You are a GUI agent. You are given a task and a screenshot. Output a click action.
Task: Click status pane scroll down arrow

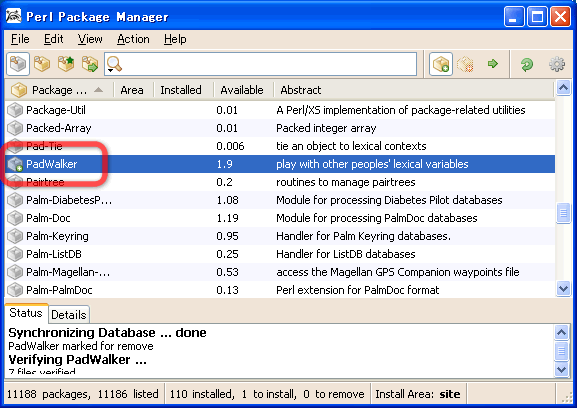562,369
